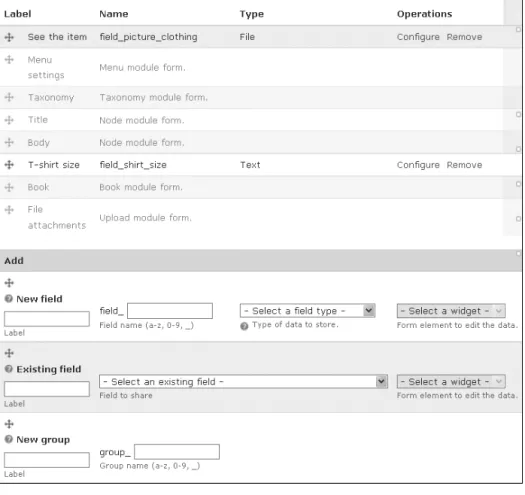The height and width of the screenshot is (495, 525).
Task: Select the Book module form text
Action: pyautogui.click(x=141, y=187)
